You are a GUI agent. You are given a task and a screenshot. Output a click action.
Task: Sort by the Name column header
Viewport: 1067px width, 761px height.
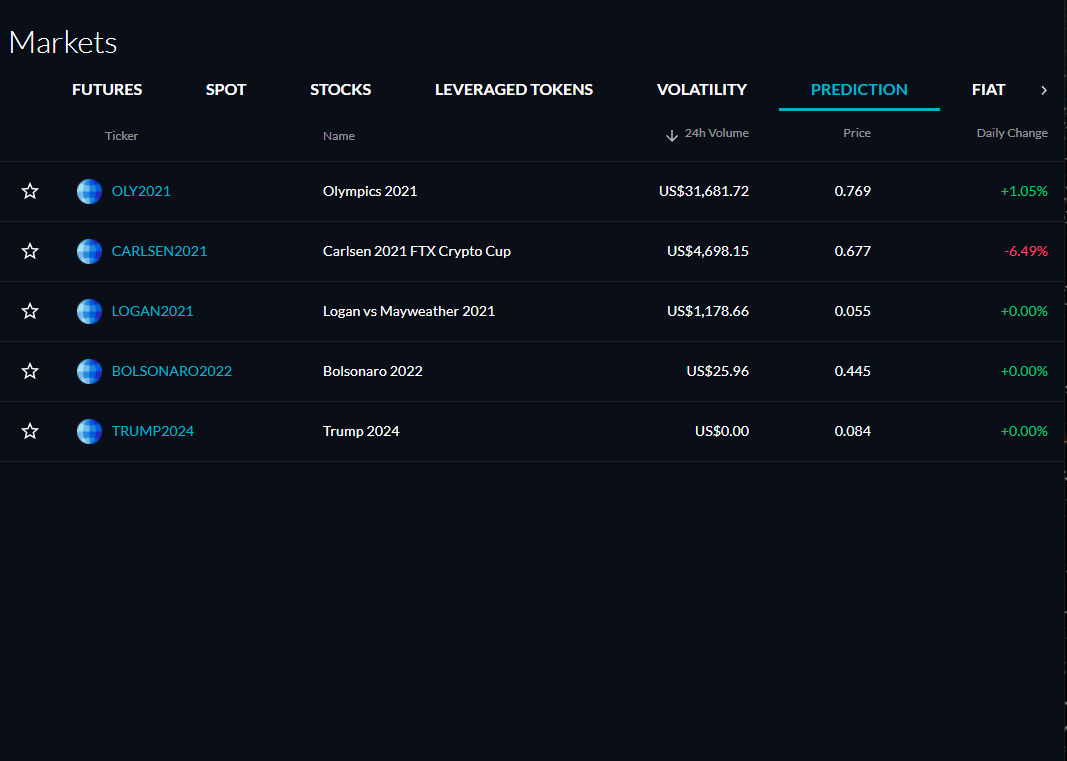pyautogui.click(x=339, y=135)
